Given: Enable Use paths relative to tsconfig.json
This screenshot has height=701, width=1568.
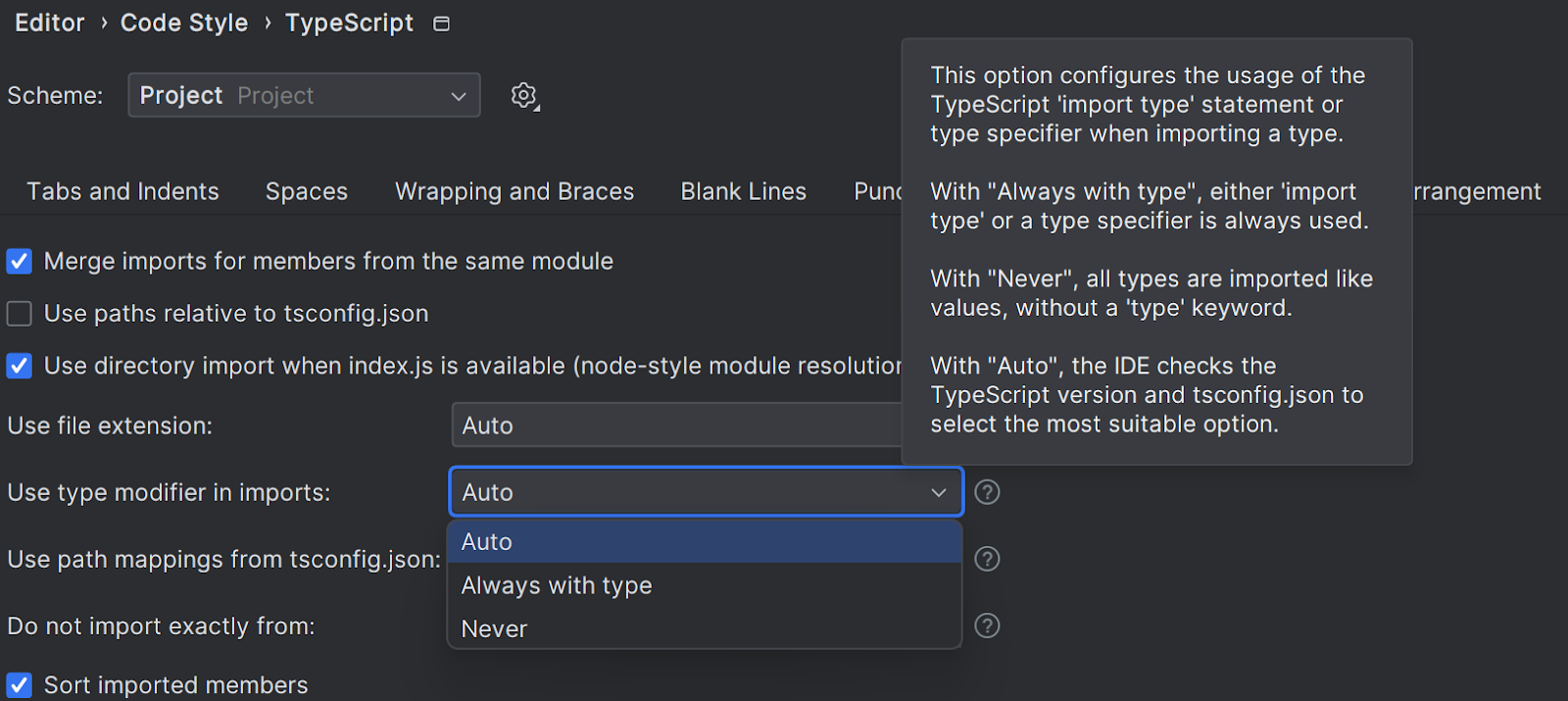Looking at the screenshot, I should click(x=20, y=314).
